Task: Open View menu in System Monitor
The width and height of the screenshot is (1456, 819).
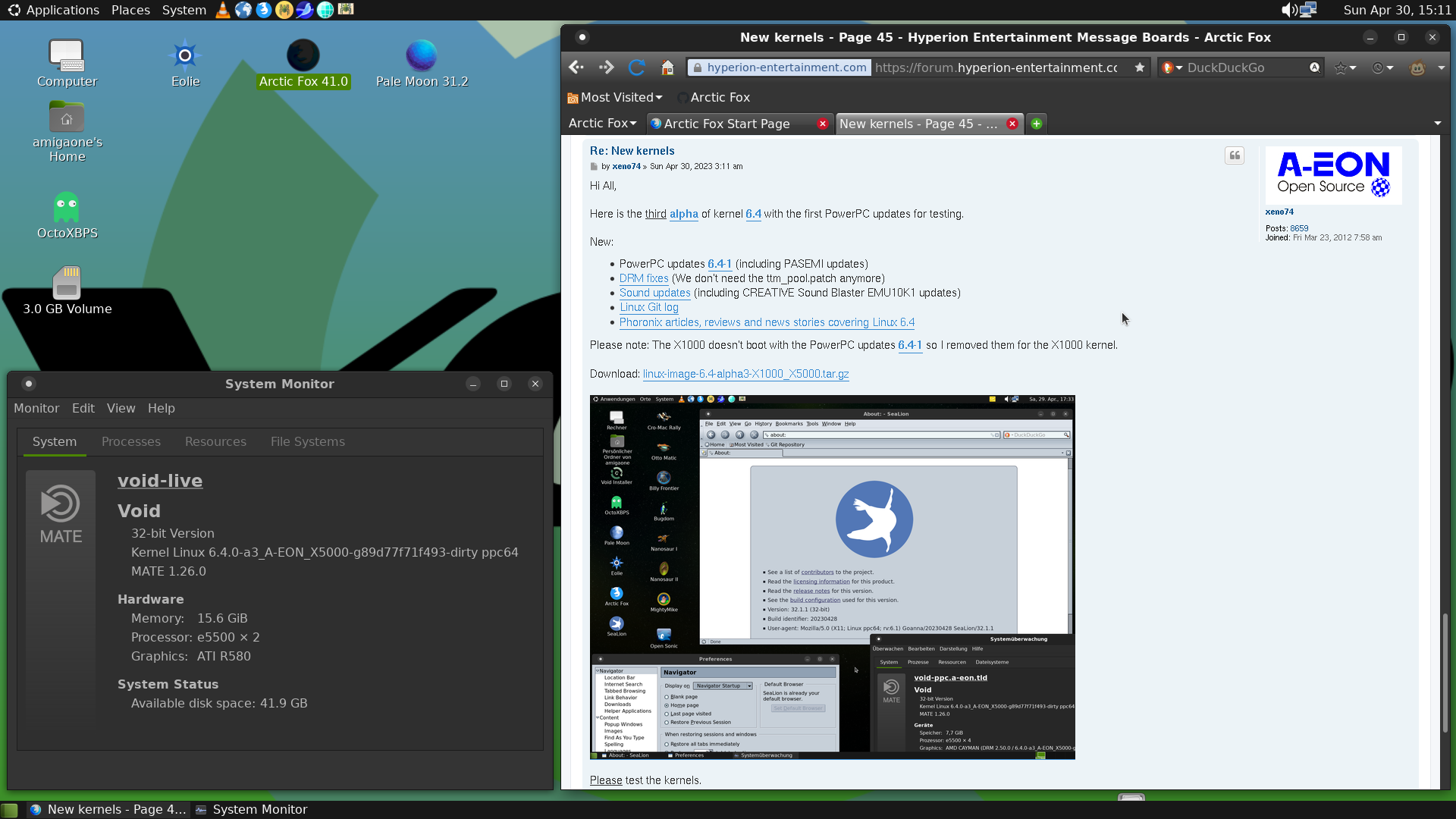Action: point(121,408)
